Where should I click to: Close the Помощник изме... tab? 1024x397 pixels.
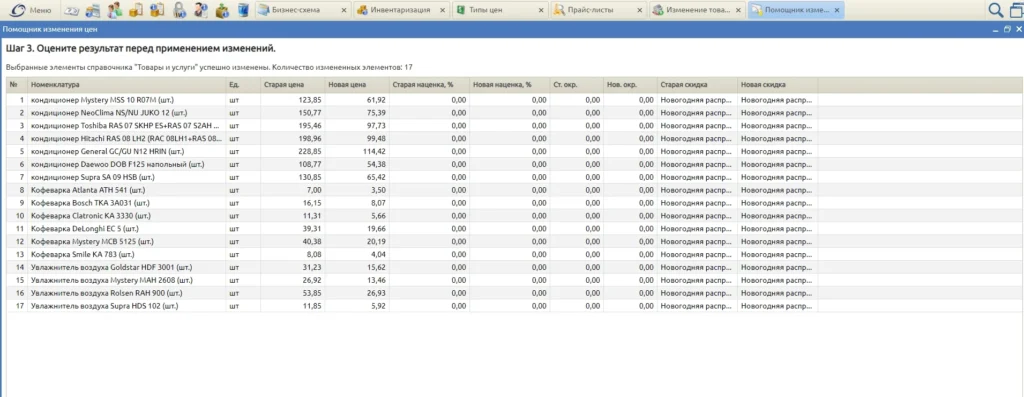pos(837,10)
